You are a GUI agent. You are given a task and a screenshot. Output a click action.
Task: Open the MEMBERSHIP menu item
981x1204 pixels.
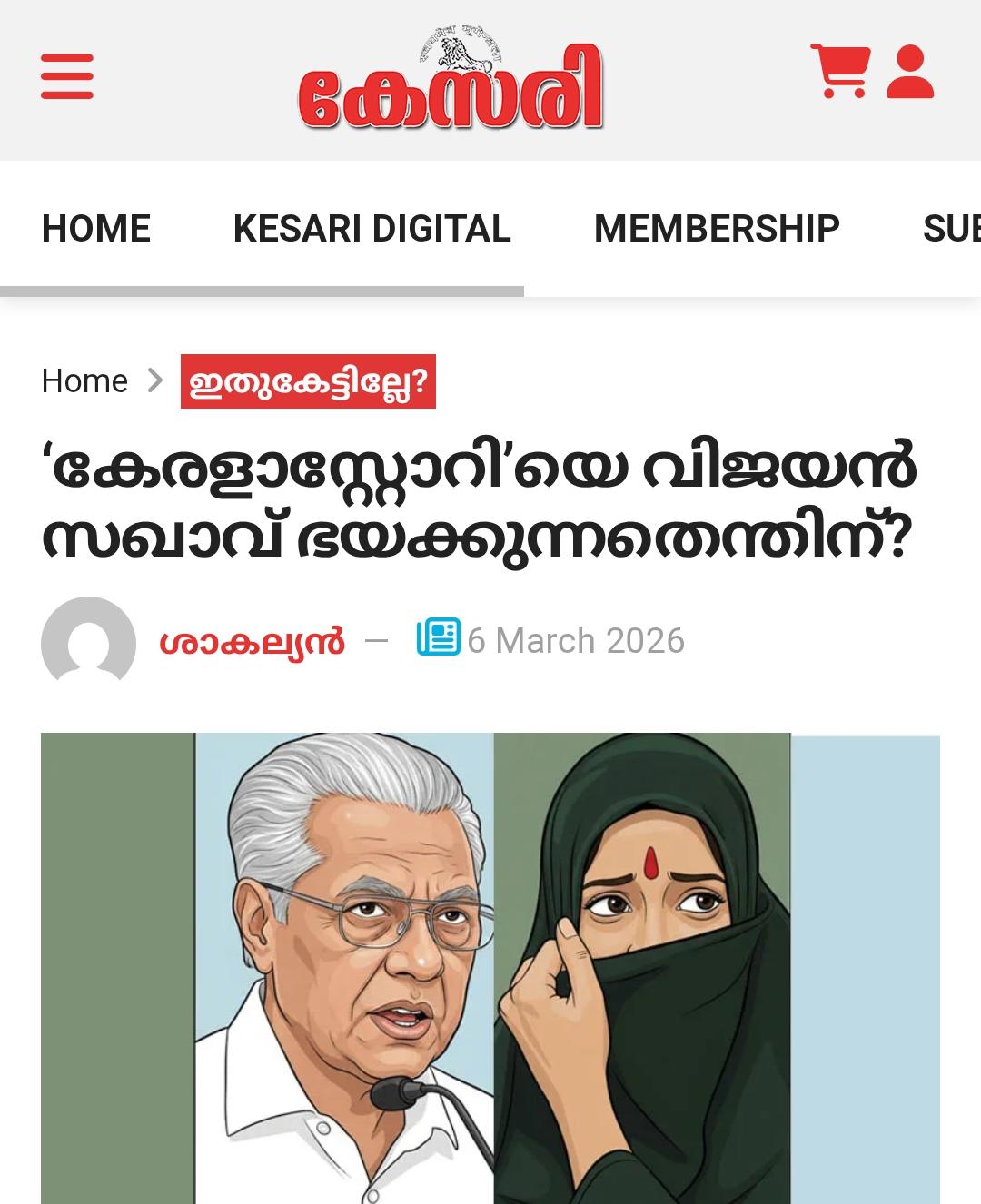click(717, 228)
